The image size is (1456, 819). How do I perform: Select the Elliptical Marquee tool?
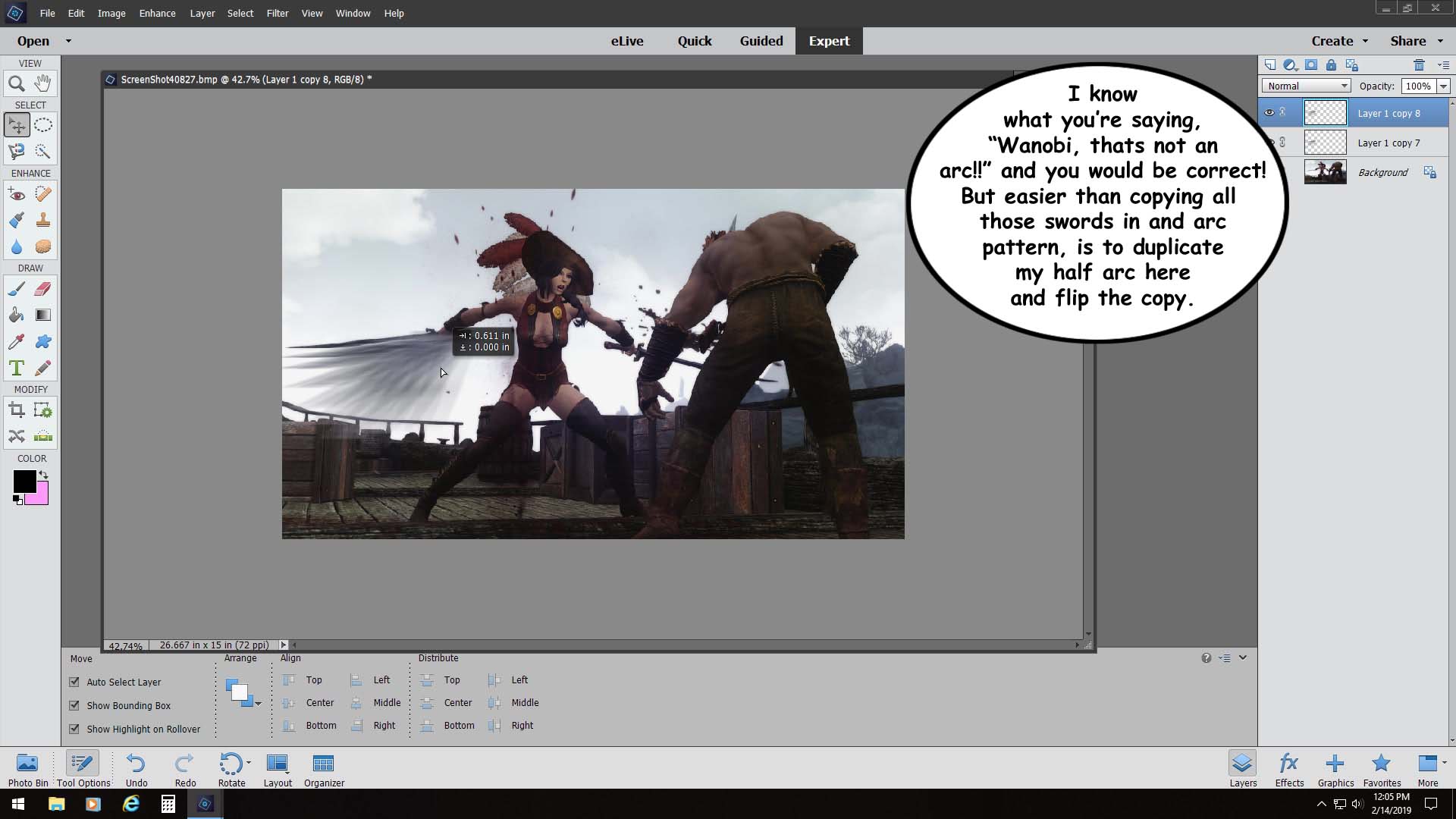coord(43,125)
